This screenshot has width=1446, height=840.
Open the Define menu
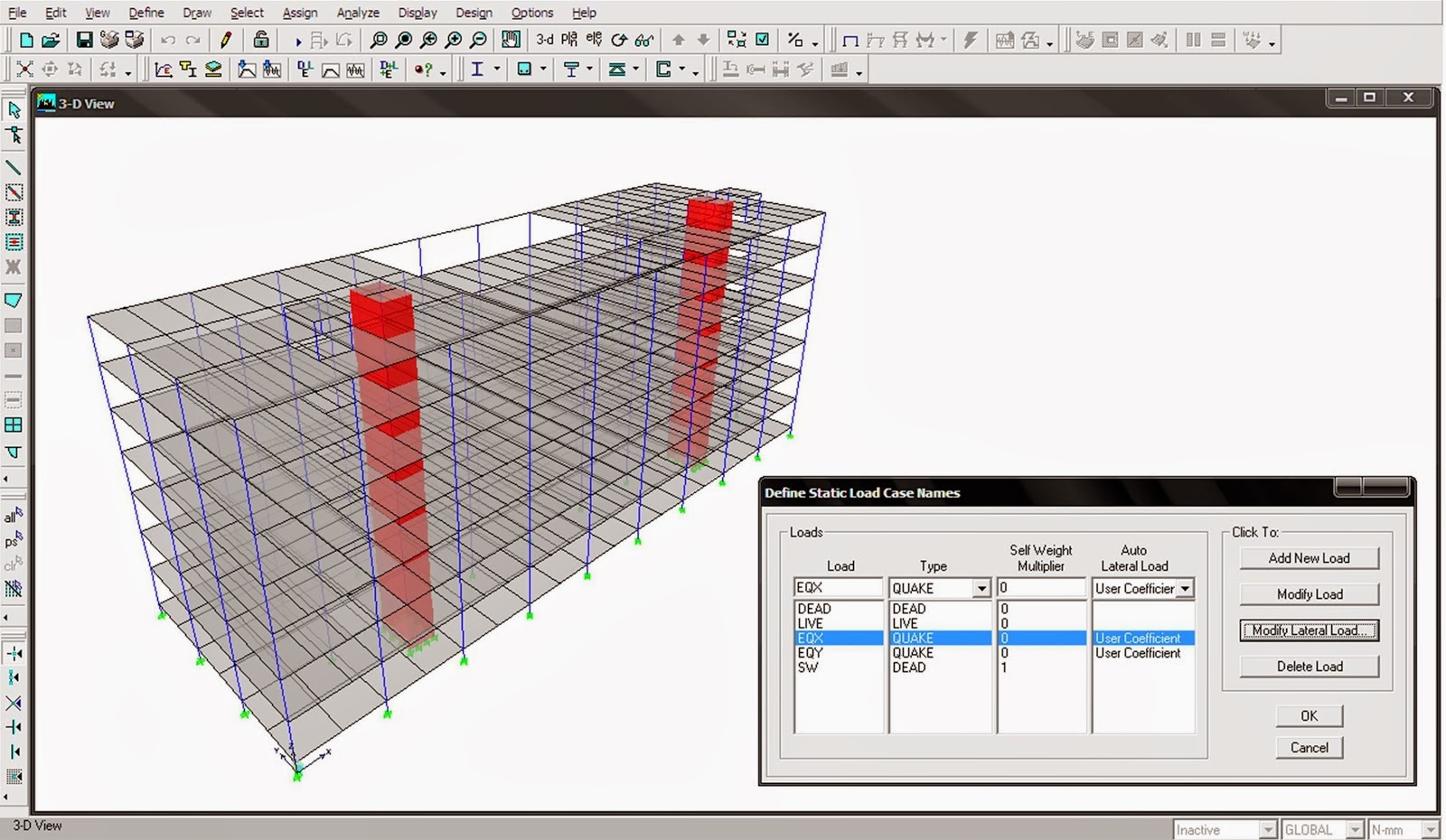[x=146, y=12]
